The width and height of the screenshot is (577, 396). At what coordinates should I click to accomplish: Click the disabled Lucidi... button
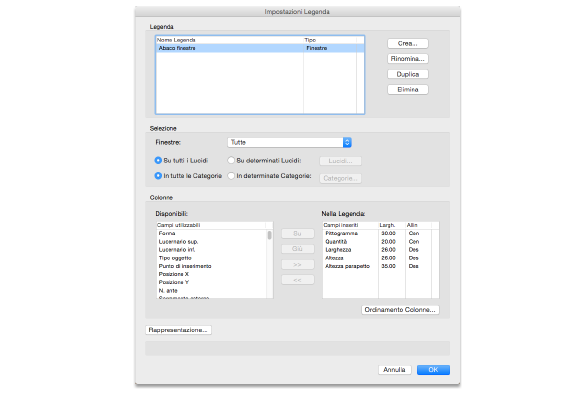(x=340, y=161)
